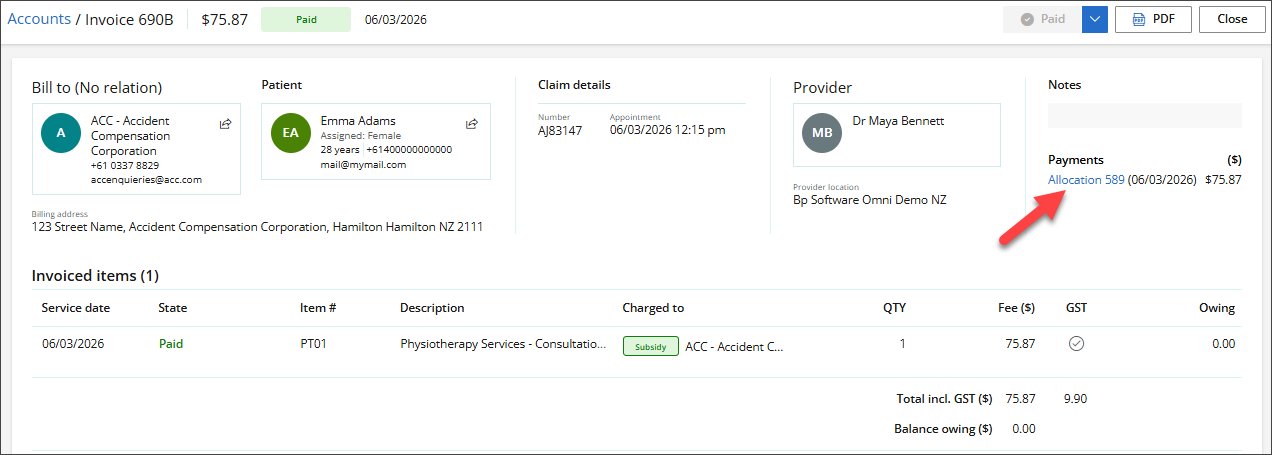Click Dr Maya Bennett MB avatar
This screenshot has height=455, width=1272.
[x=822, y=133]
